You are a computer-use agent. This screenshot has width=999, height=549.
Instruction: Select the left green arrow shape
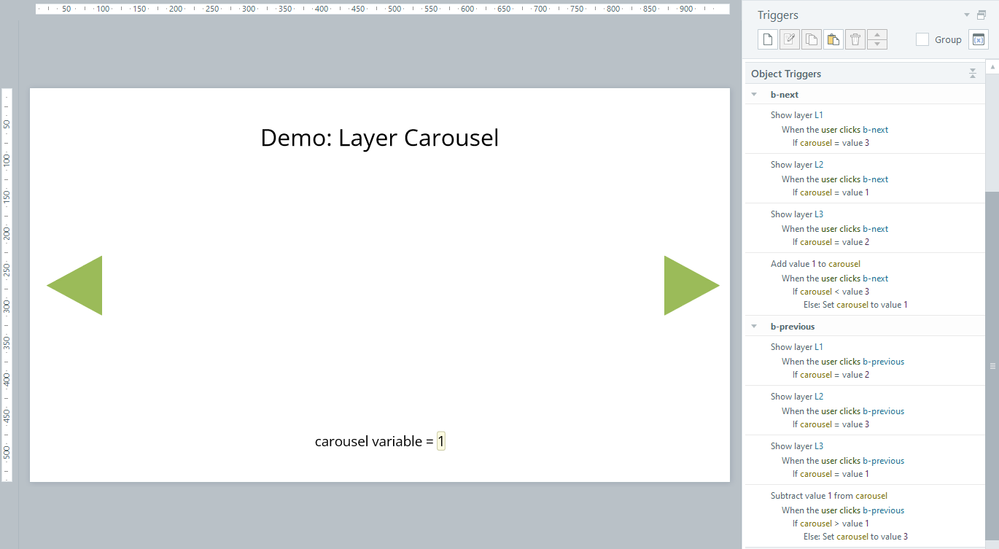coord(75,285)
